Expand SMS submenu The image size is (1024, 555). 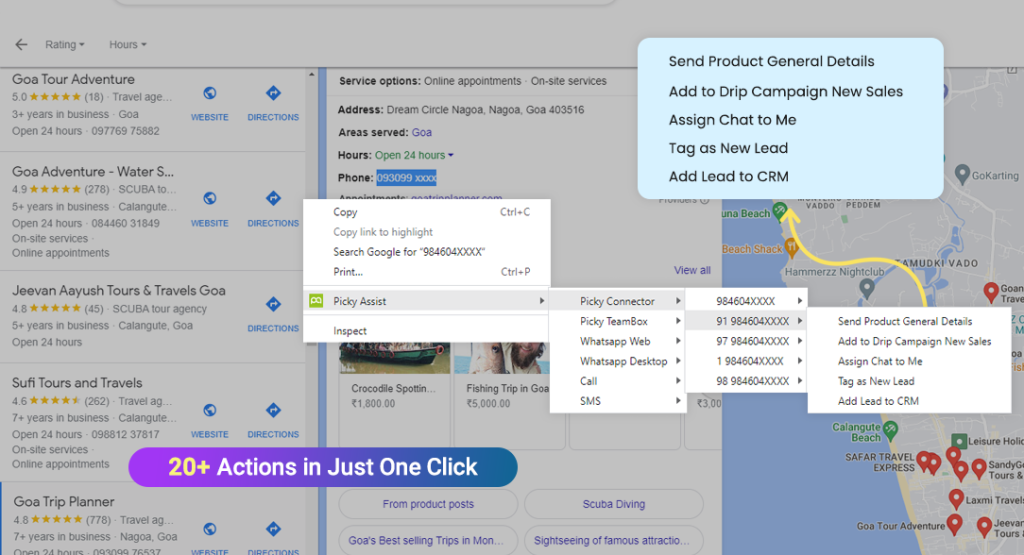point(617,401)
